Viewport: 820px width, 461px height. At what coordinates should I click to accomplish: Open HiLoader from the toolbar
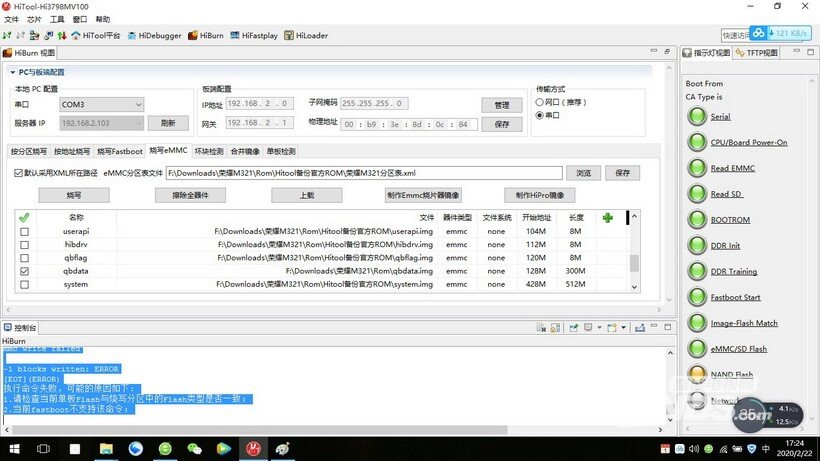click(306, 36)
